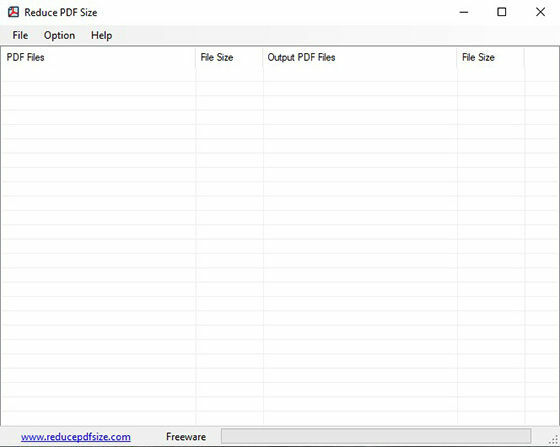Open the Help menu

101,35
